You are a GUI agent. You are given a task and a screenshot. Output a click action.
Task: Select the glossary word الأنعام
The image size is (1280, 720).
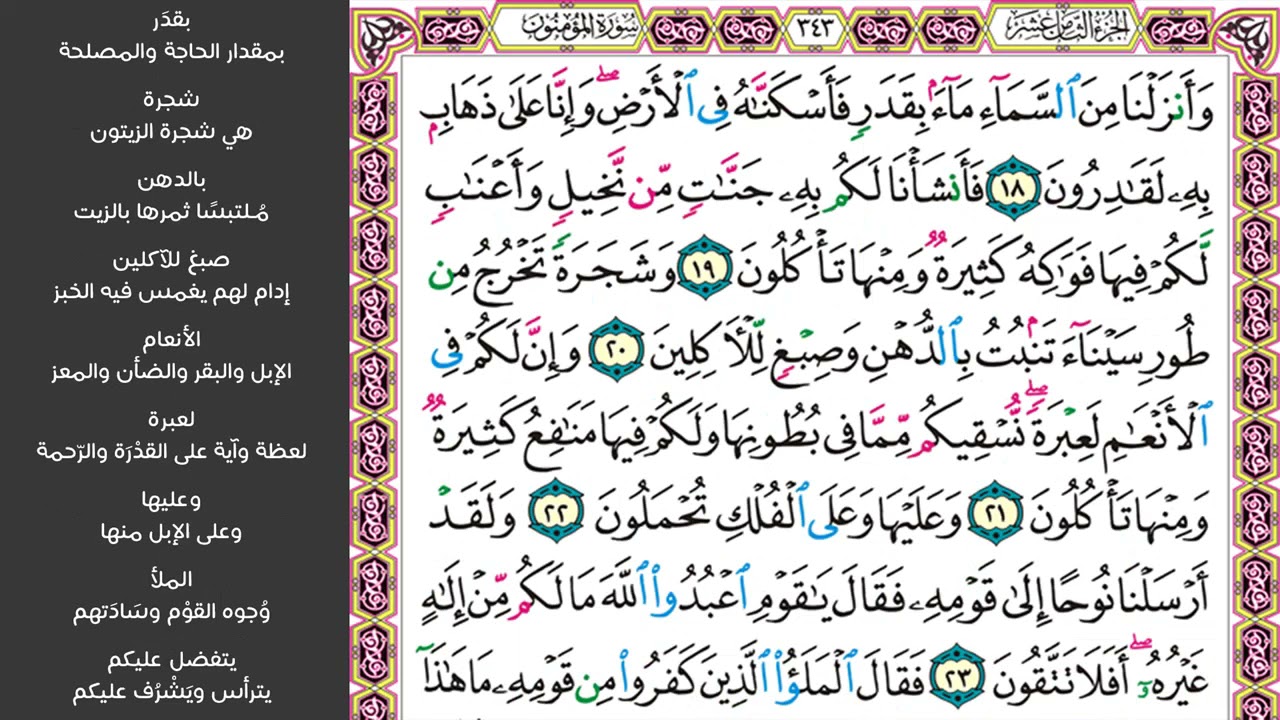coord(173,340)
